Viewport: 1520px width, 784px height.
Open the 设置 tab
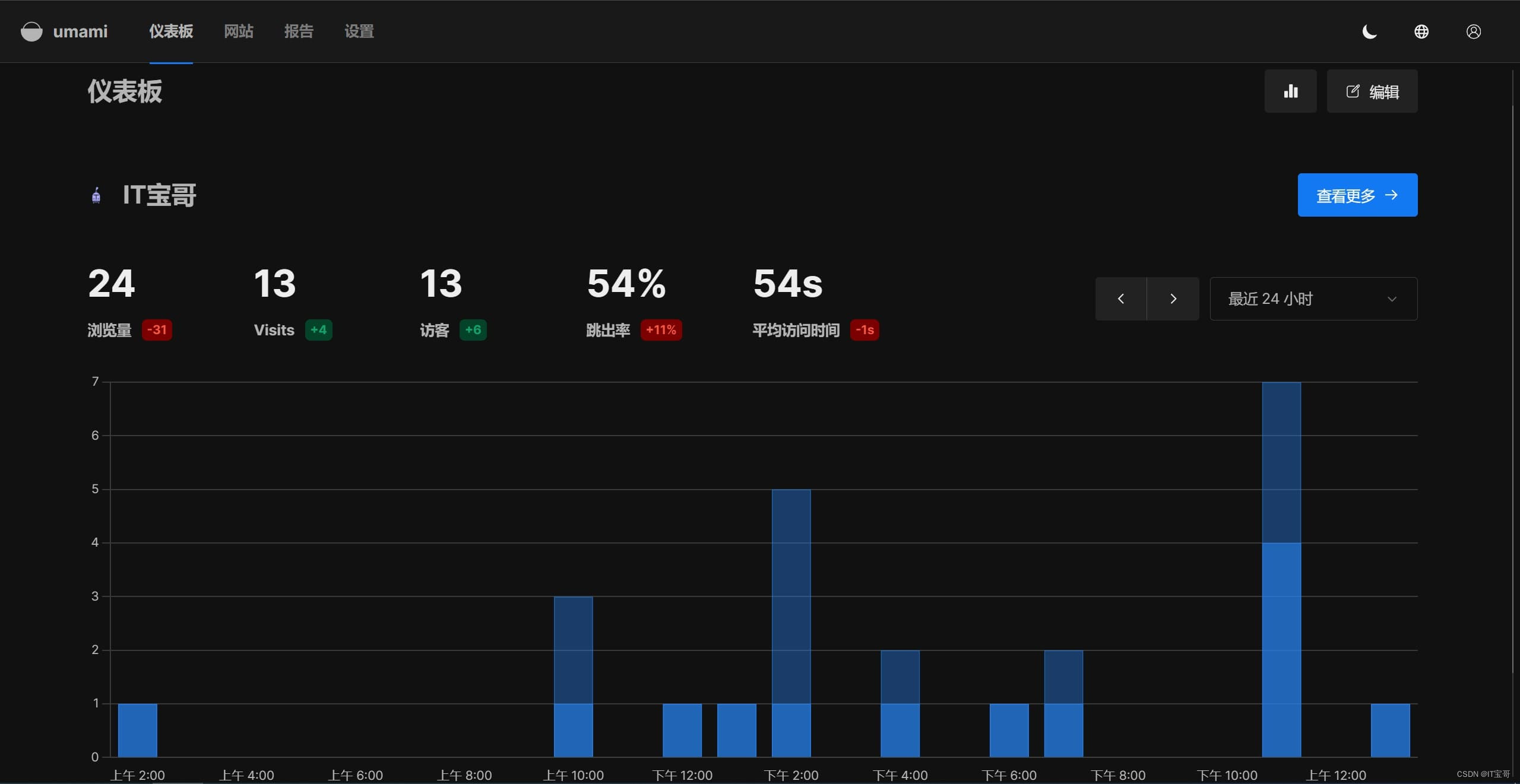coord(359,31)
